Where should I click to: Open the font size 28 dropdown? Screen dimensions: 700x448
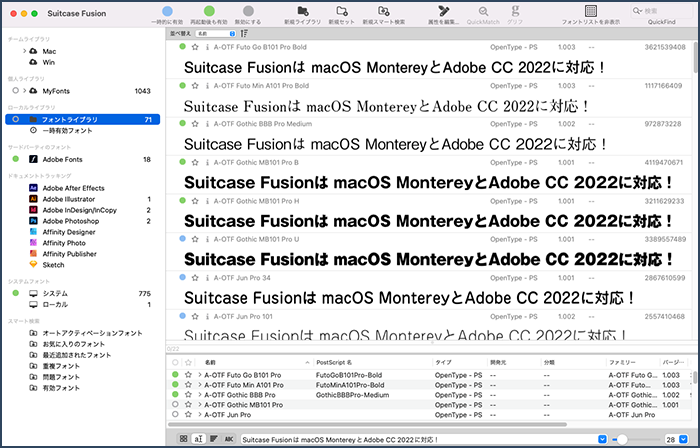click(x=683, y=439)
